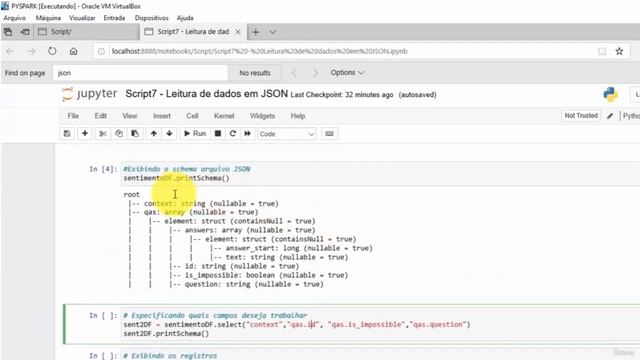Add page to favorites star
Image resolution: width=640 pixels, height=360 pixels.
(620, 51)
